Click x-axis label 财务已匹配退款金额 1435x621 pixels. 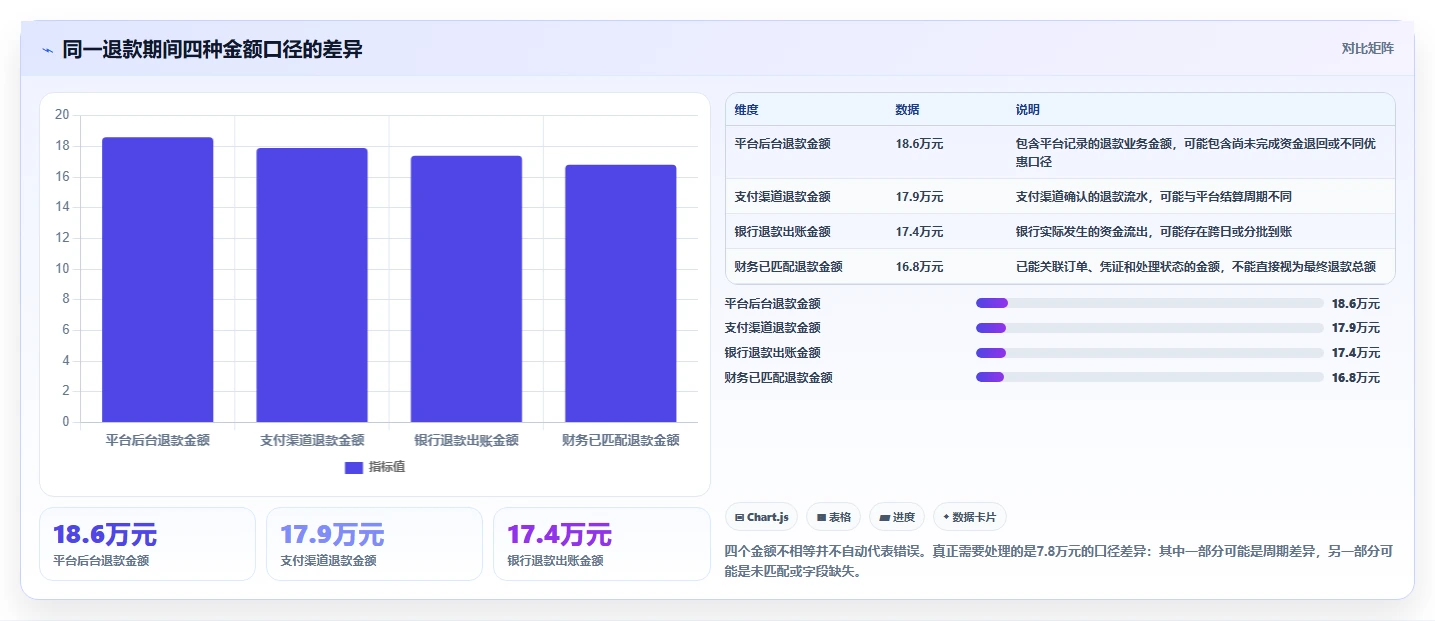click(621, 440)
